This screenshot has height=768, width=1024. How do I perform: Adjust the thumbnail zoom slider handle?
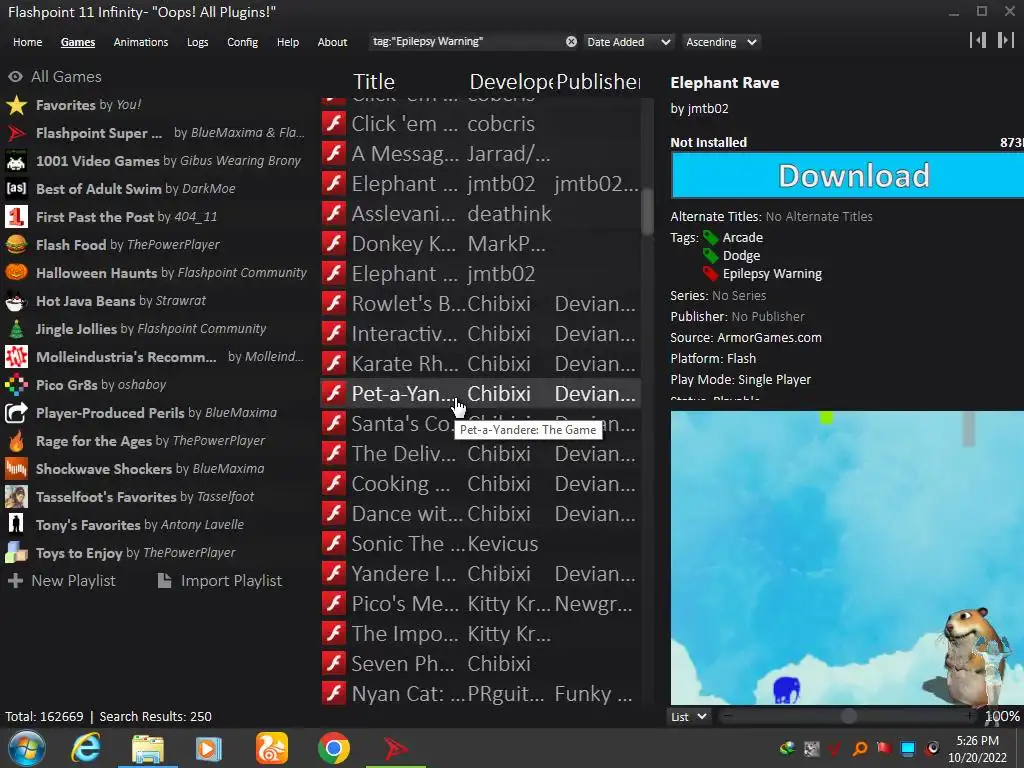pyautogui.click(x=848, y=716)
